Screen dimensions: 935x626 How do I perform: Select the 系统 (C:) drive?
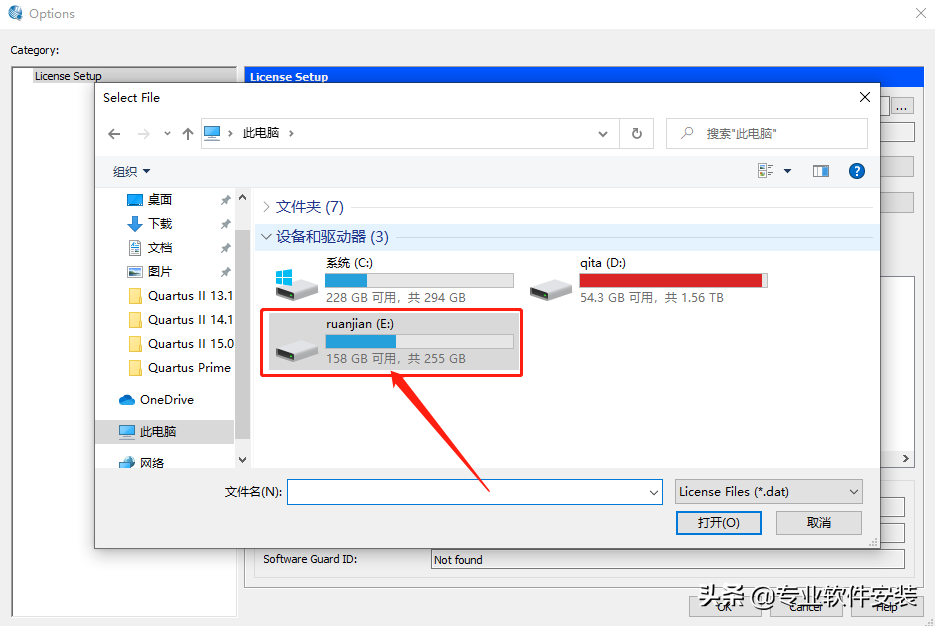pyautogui.click(x=394, y=280)
